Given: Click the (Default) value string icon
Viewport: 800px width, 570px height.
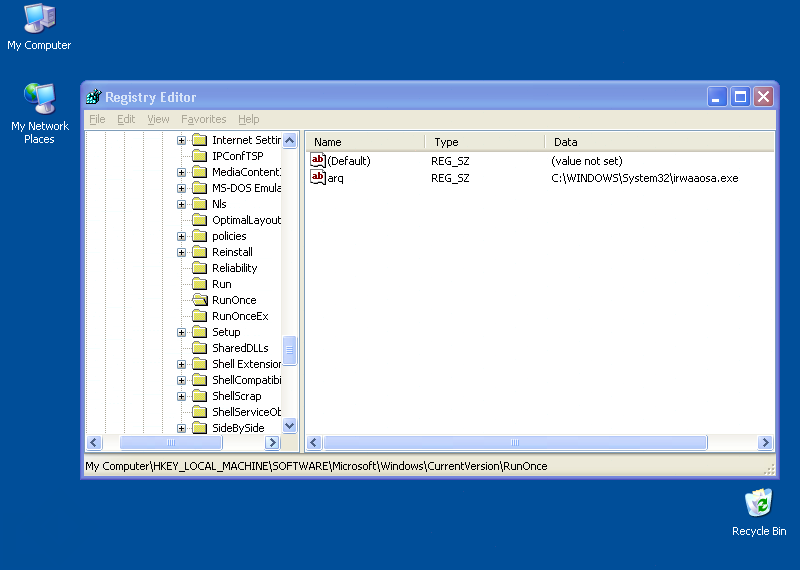Looking at the screenshot, I should point(318,160).
